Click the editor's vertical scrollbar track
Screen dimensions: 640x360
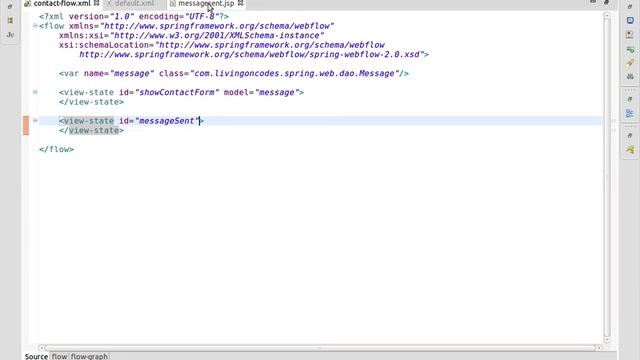click(607, 178)
